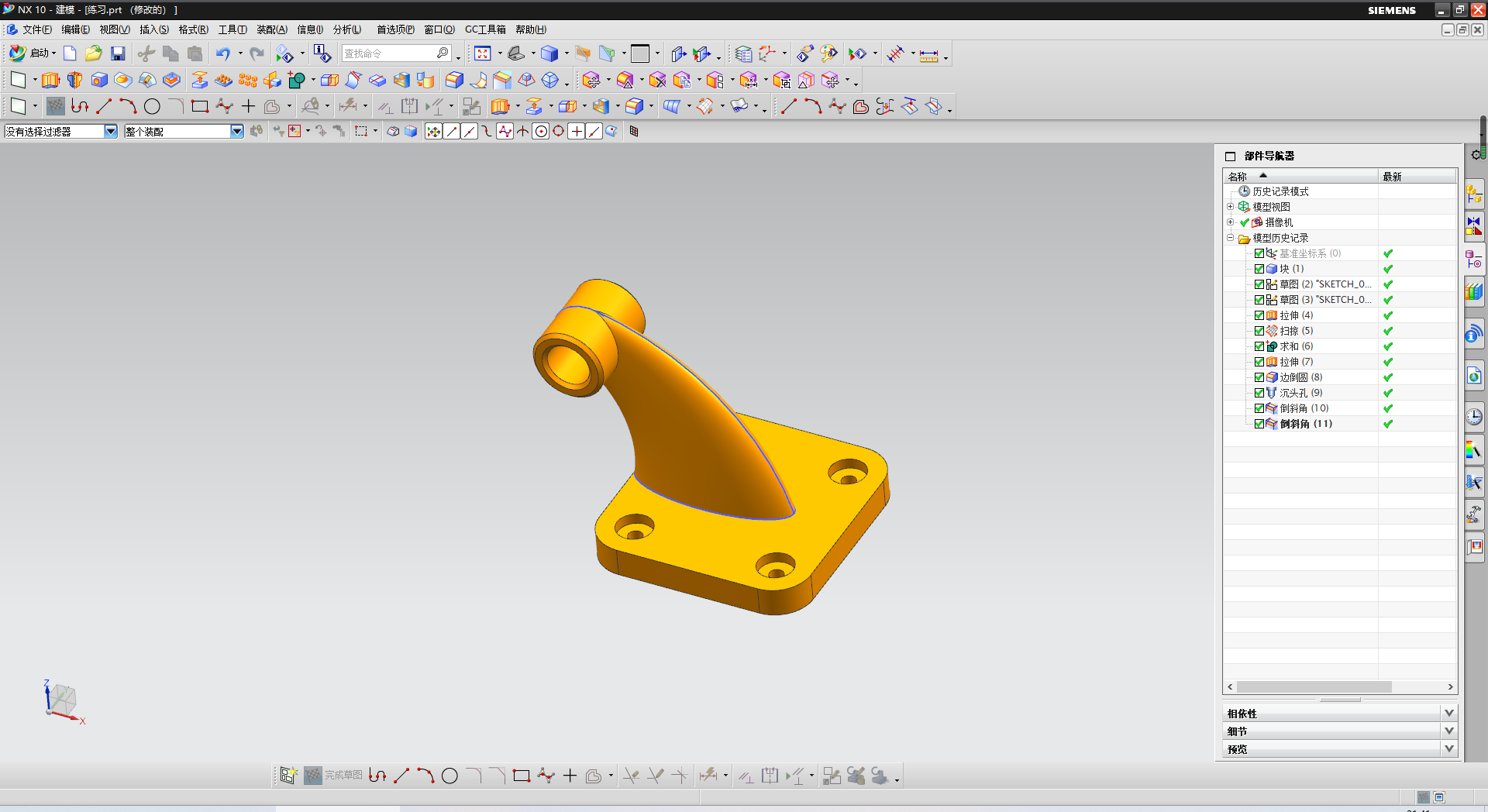Uncheck the 拉伸 (7) feature checkbox
1488x812 pixels.
(x=1259, y=362)
